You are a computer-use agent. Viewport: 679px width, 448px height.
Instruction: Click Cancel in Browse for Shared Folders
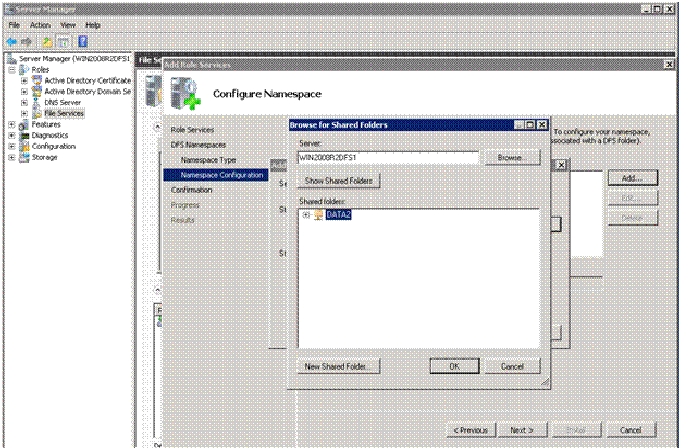coord(512,366)
